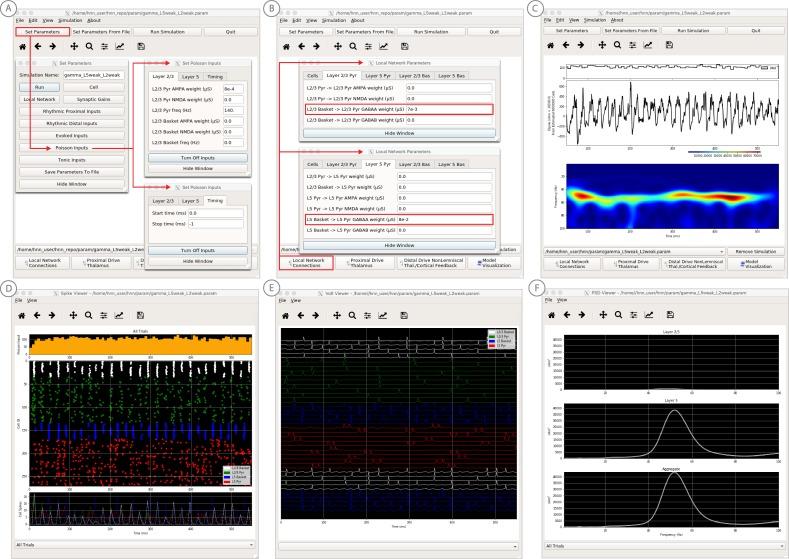Click the Save figure icon in Spike Viewer
The image size is (789, 559).
(x=140, y=315)
